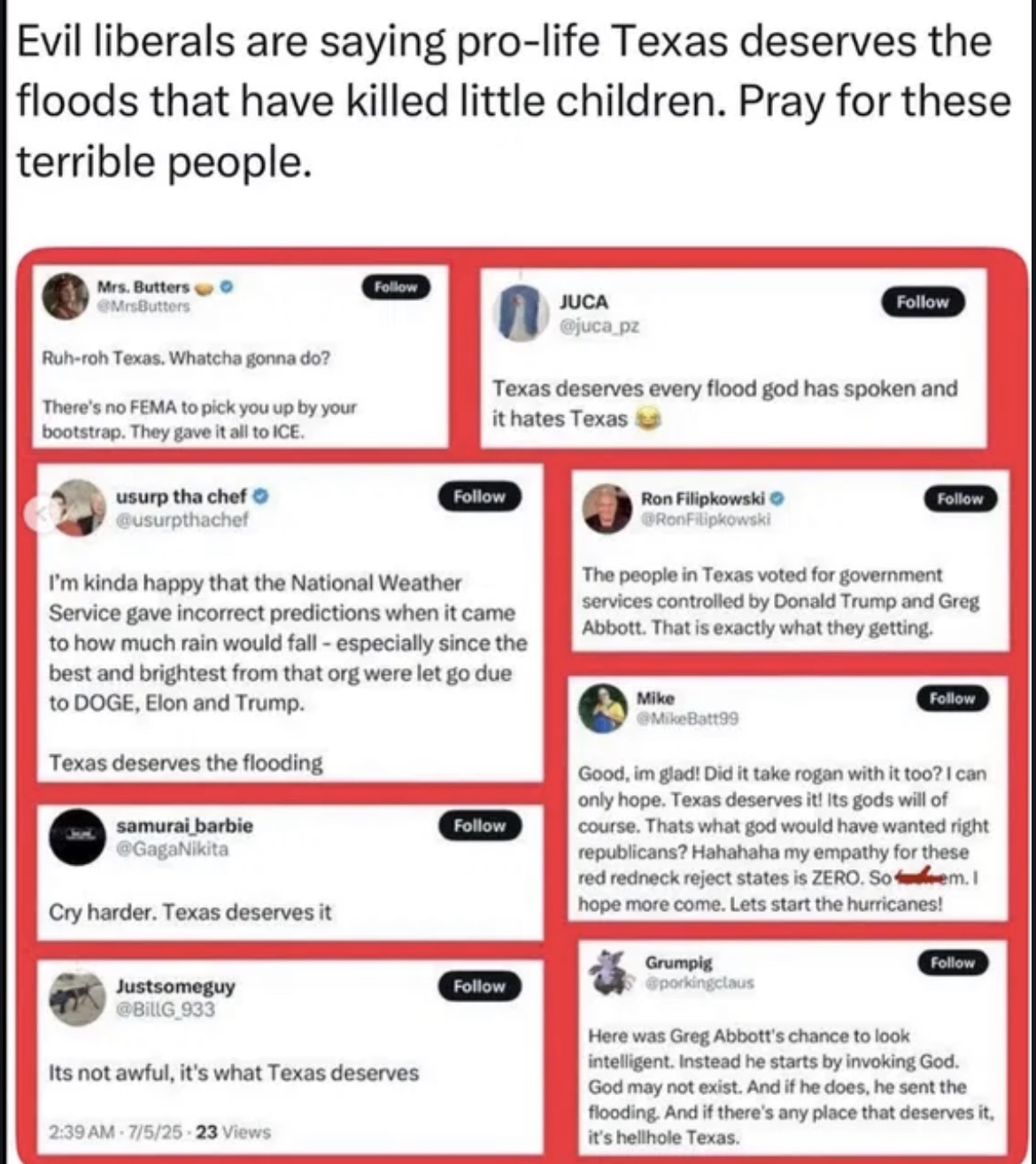The height and width of the screenshot is (1164, 1036).
Task: Open Mike's profile avatar
Action: coord(603,709)
